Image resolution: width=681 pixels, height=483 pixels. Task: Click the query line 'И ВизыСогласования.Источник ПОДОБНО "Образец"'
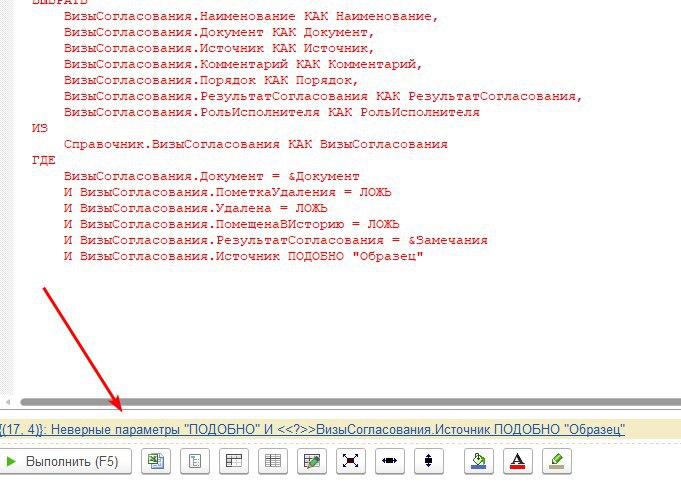point(243,256)
